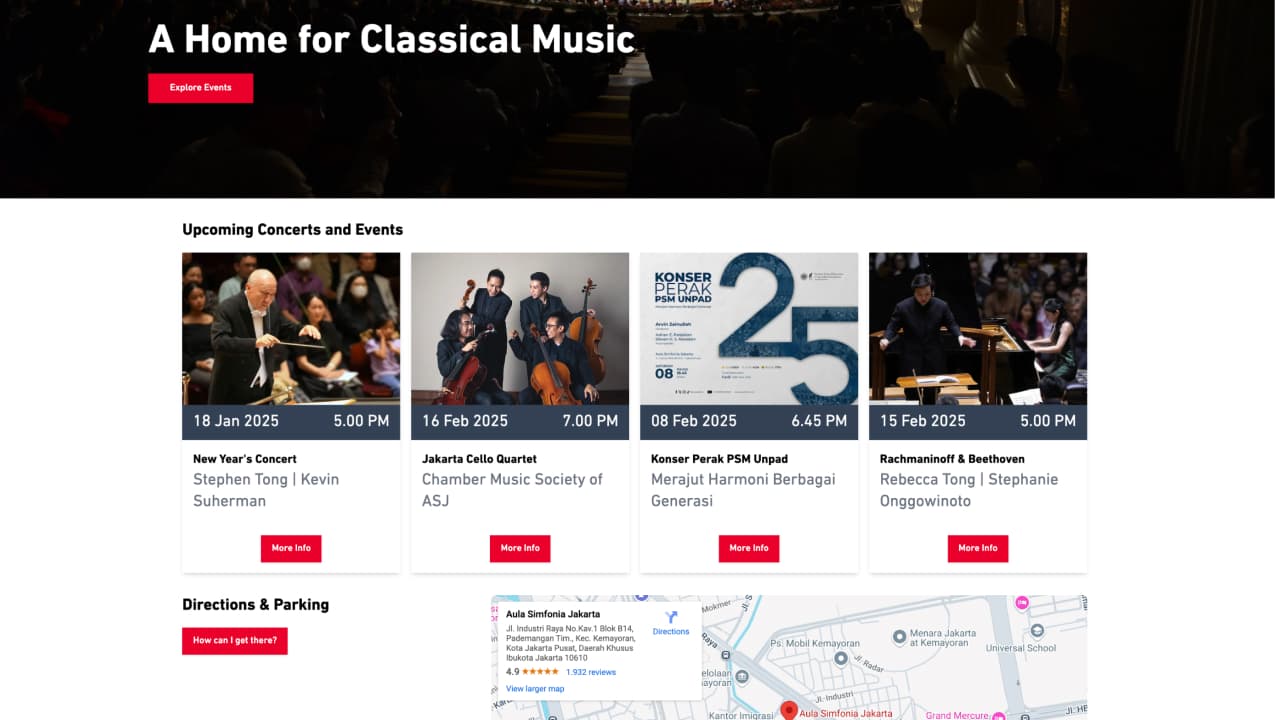Click the New Year's Concert conductor photo
Viewport: 1280px width, 720px height.
coord(291,328)
